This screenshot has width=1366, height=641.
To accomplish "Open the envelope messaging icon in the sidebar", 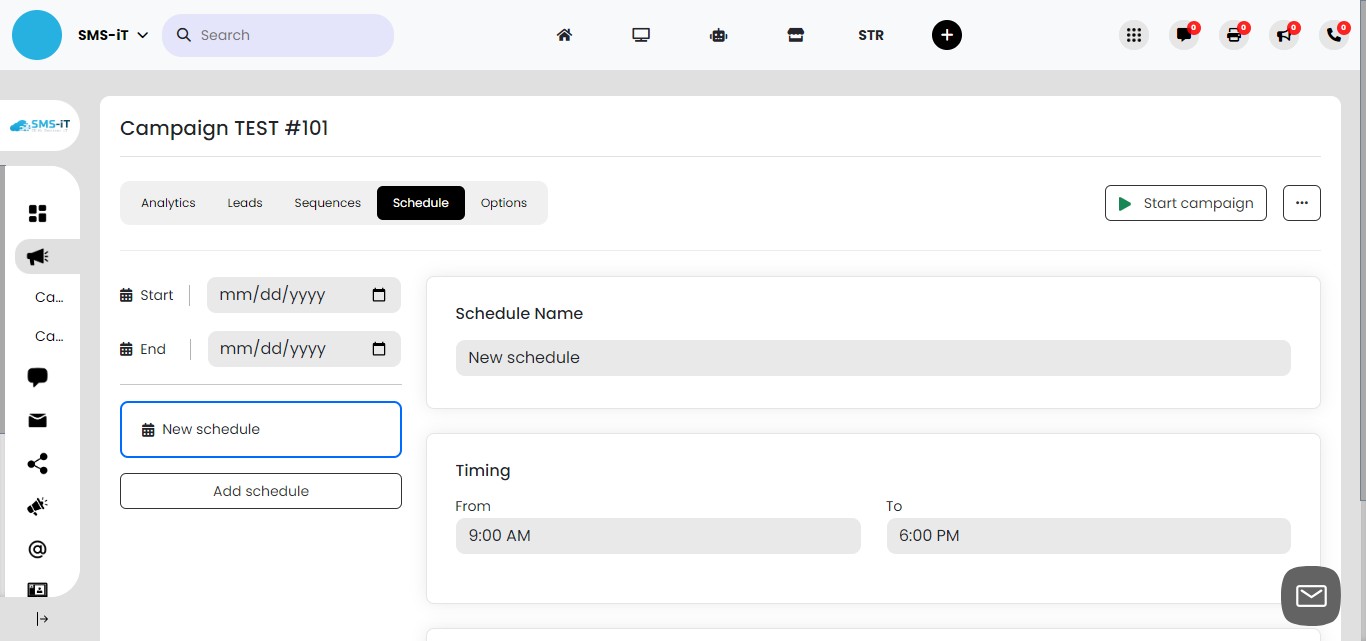I will (37, 420).
